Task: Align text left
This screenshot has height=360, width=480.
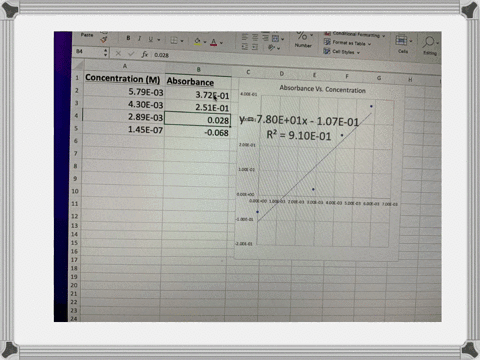Action: pos(245,37)
